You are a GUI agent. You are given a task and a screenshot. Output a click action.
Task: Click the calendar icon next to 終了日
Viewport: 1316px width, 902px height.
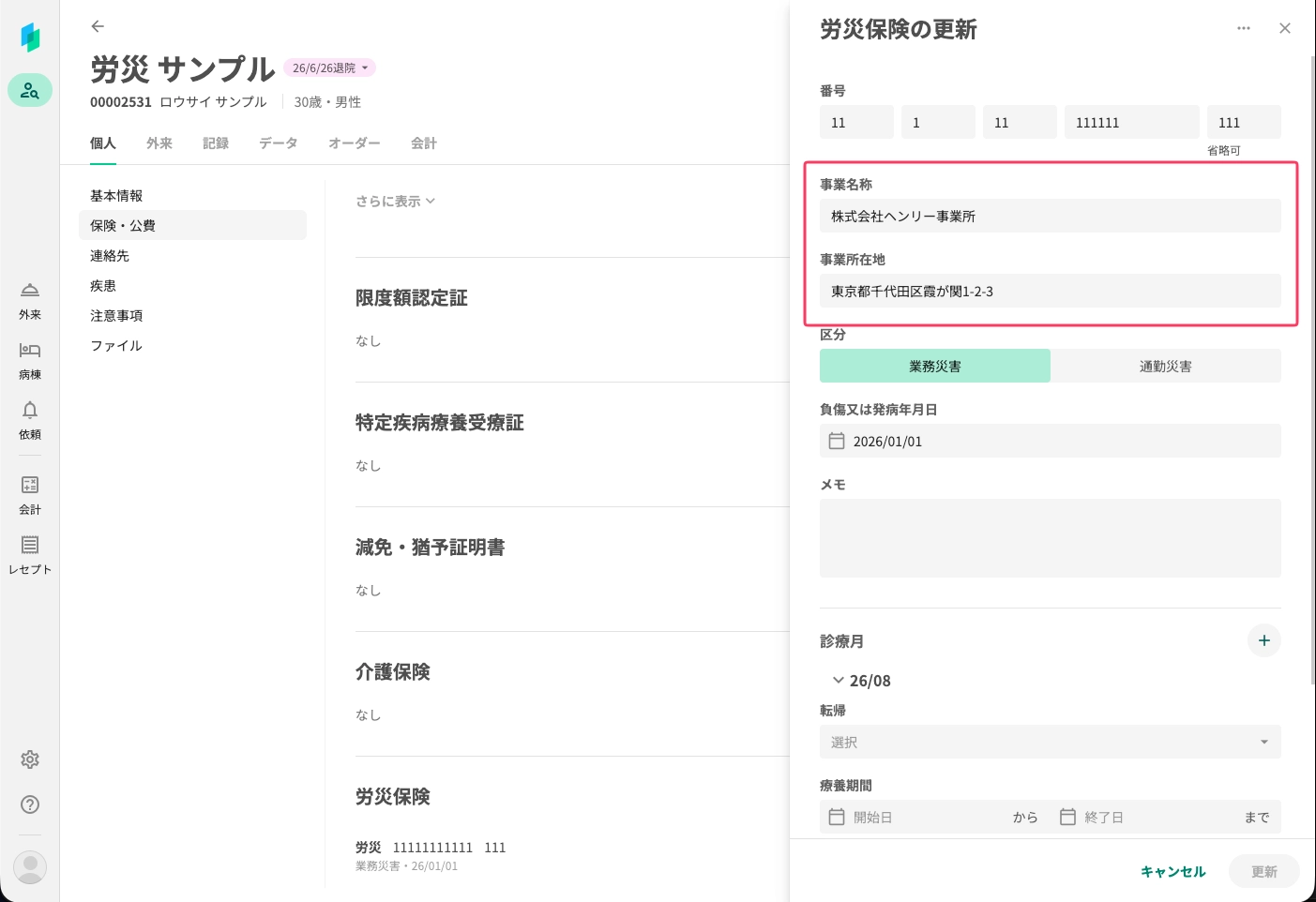(1067, 817)
